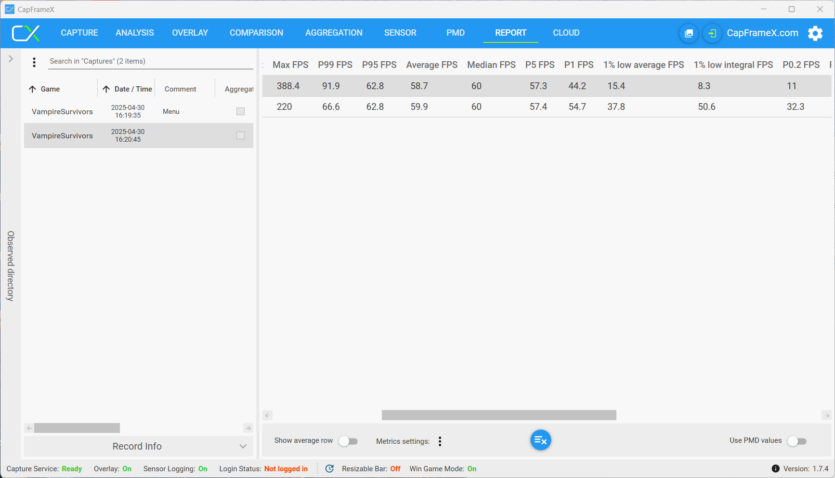
Task: Sort by Game column arrow
Action: 32,89
